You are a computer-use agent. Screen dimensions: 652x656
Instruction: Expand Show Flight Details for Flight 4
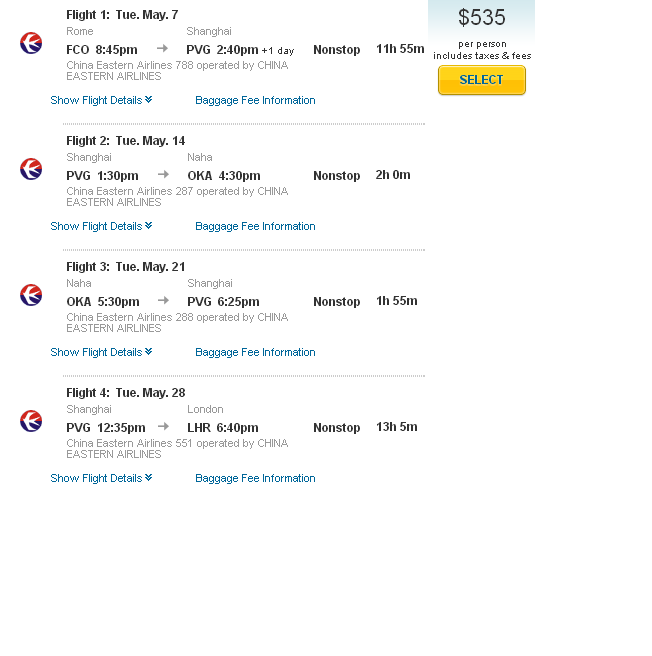click(x=101, y=478)
